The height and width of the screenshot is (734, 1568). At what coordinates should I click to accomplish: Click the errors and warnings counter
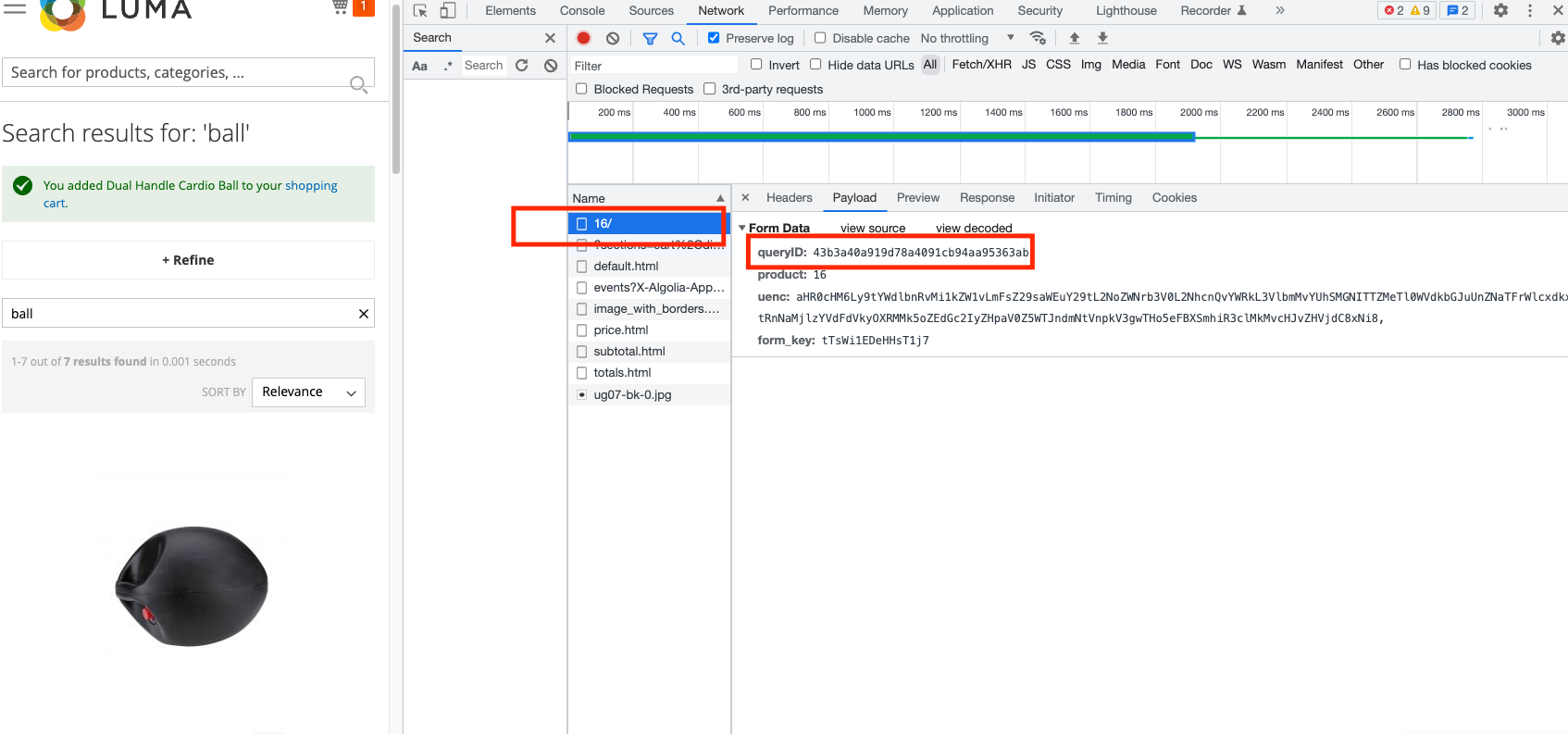[1407, 10]
